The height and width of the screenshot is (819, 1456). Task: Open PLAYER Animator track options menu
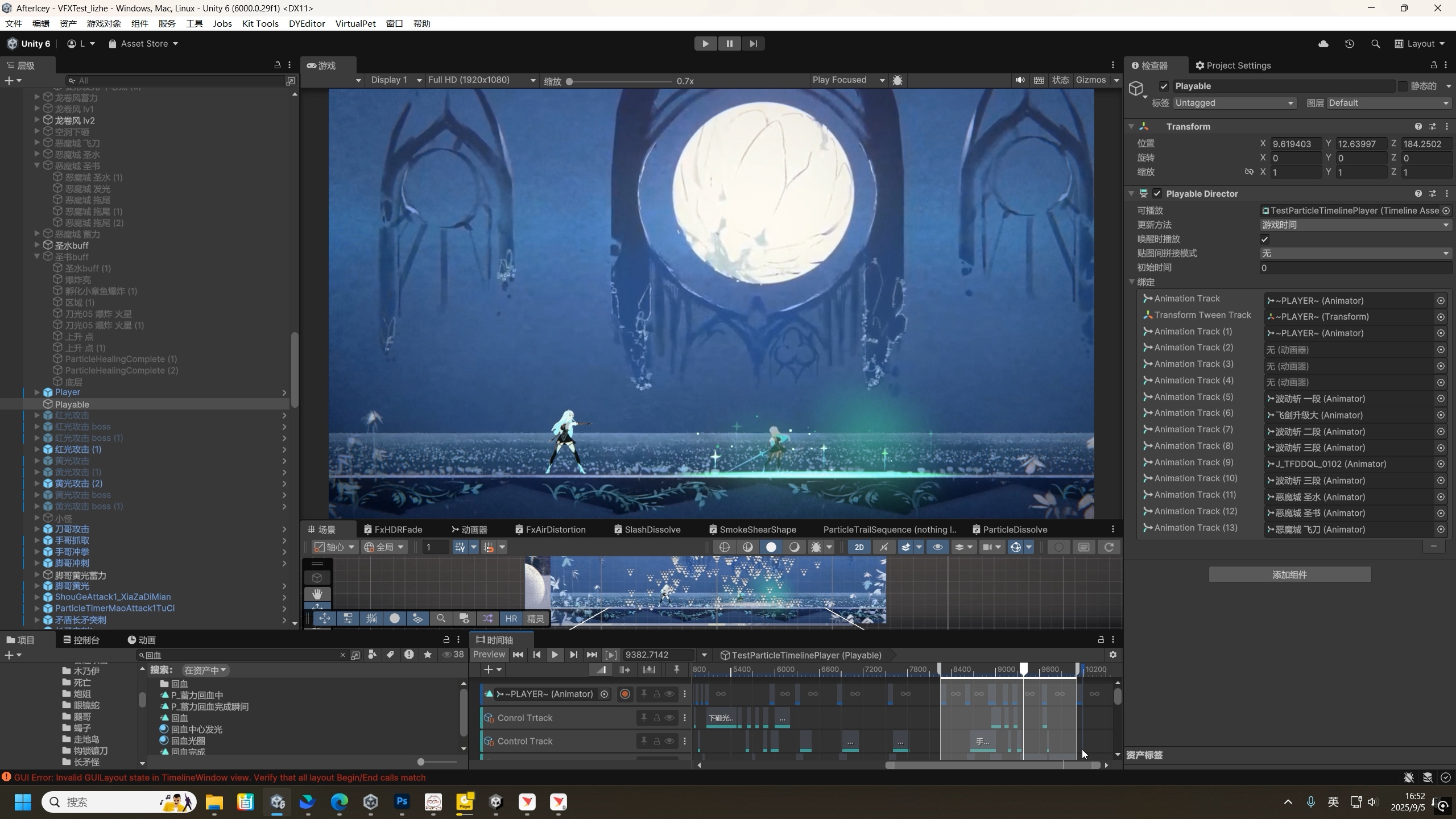tap(684, 694)
